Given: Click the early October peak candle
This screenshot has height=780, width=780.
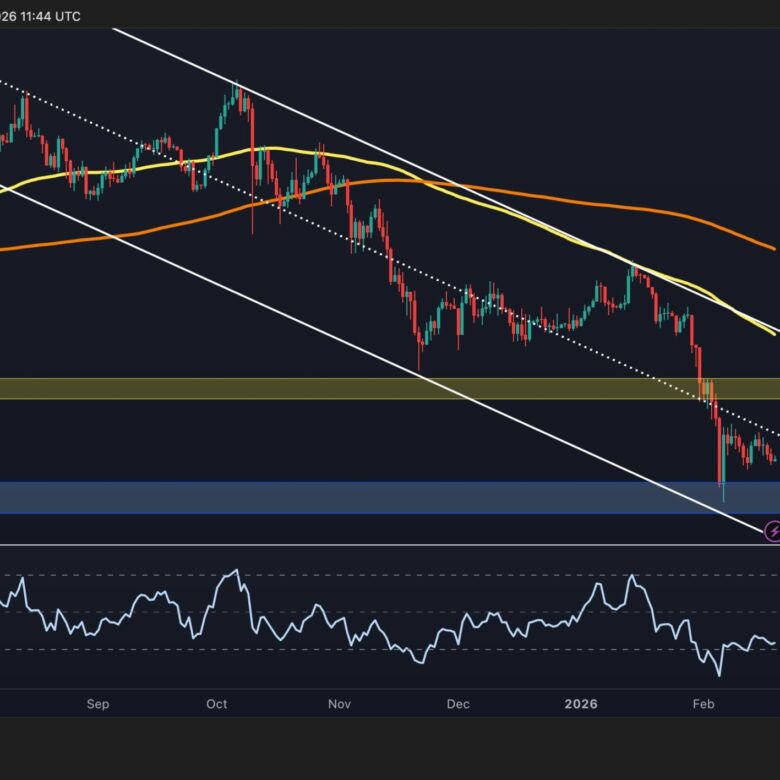Looking at the screenshot, I should (237, 92).
